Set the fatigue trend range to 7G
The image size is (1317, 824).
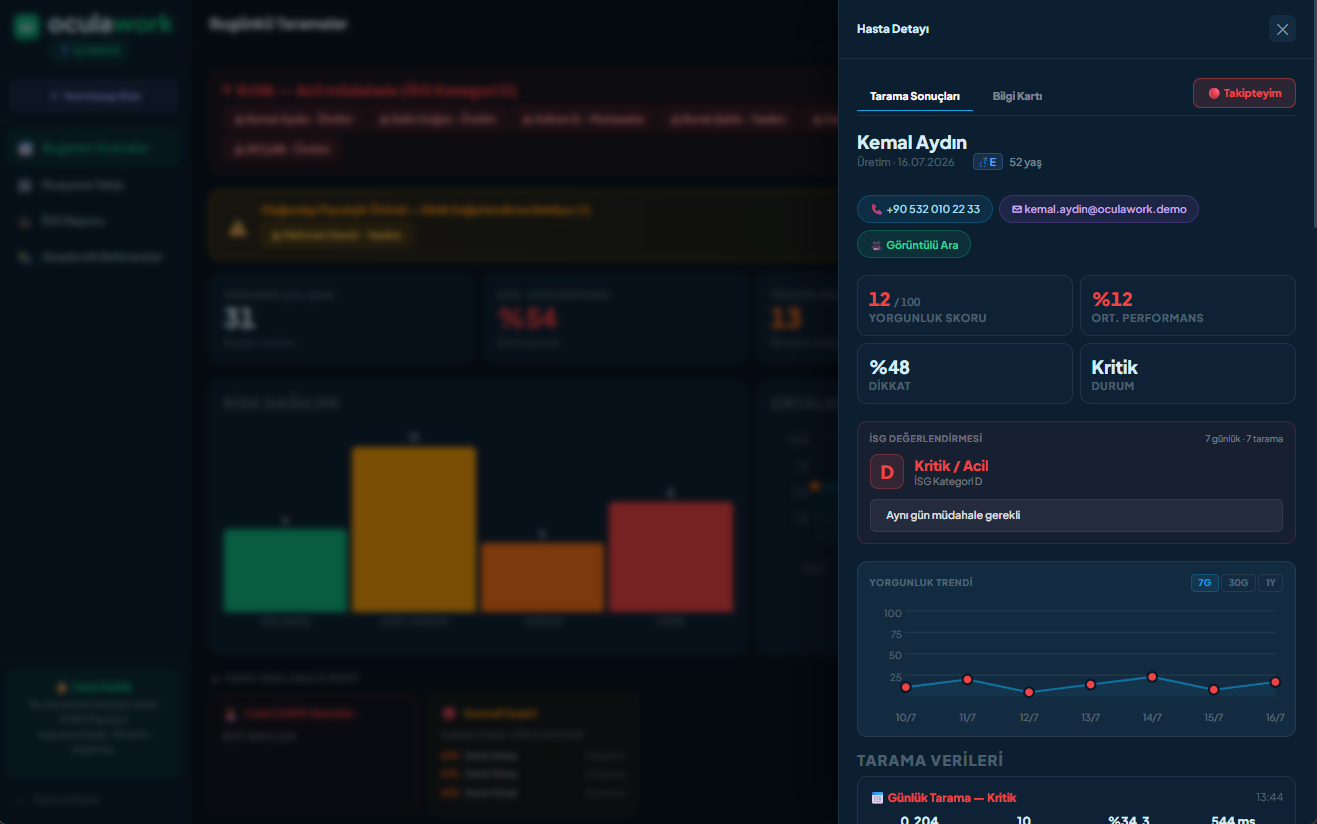click(x=1205, y=583)
